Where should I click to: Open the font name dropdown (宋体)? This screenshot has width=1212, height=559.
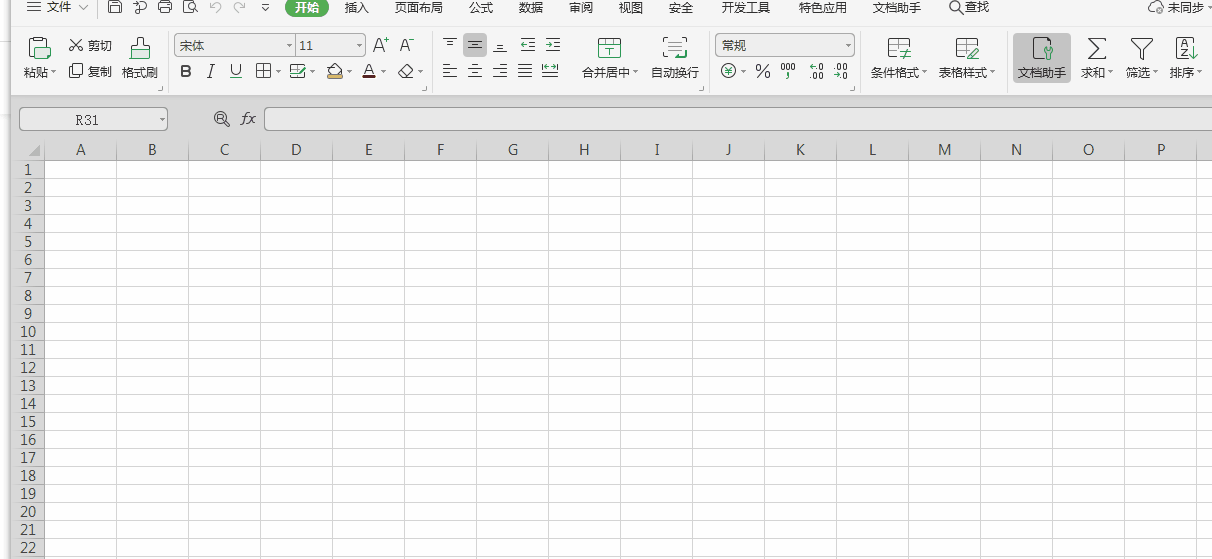289,46
